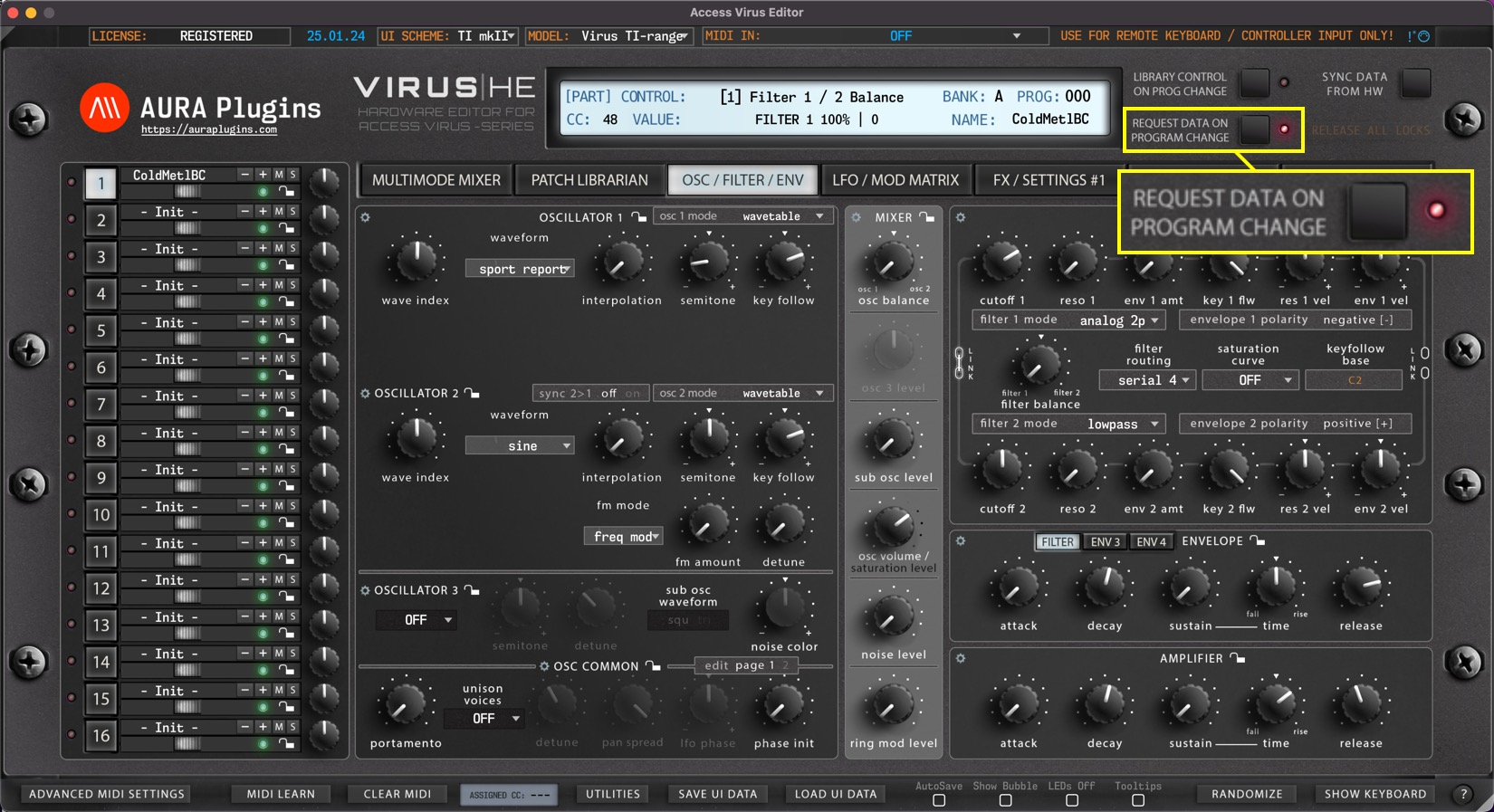This screenshot has width=1494, height=812.
Task: Click the Envelope section lock icon
Action: pos(1258,541)
